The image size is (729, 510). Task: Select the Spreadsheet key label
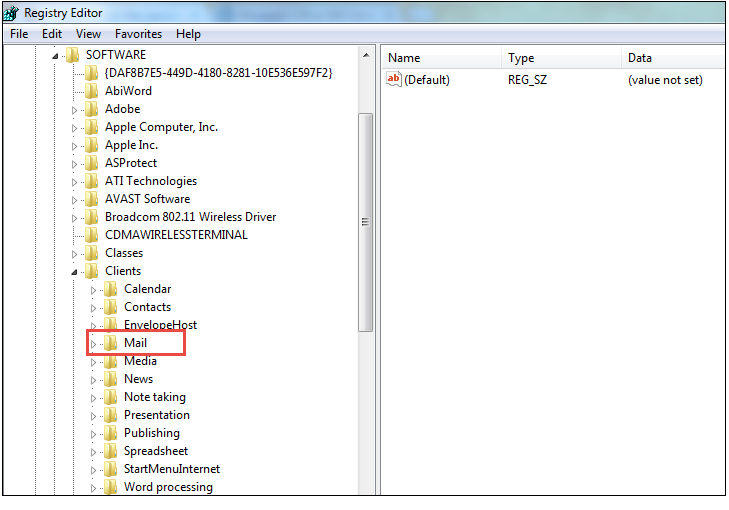156,451
